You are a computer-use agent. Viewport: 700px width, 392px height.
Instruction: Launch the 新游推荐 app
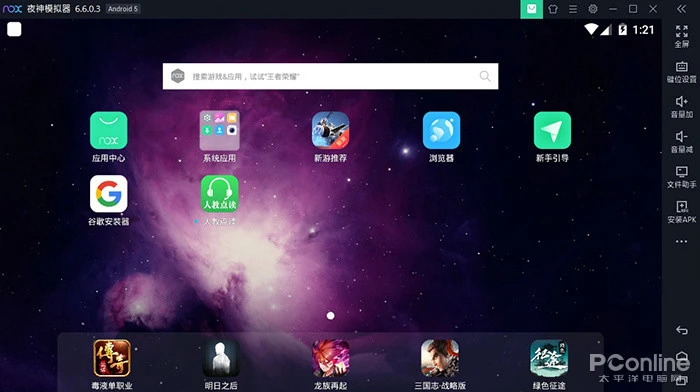330,130
